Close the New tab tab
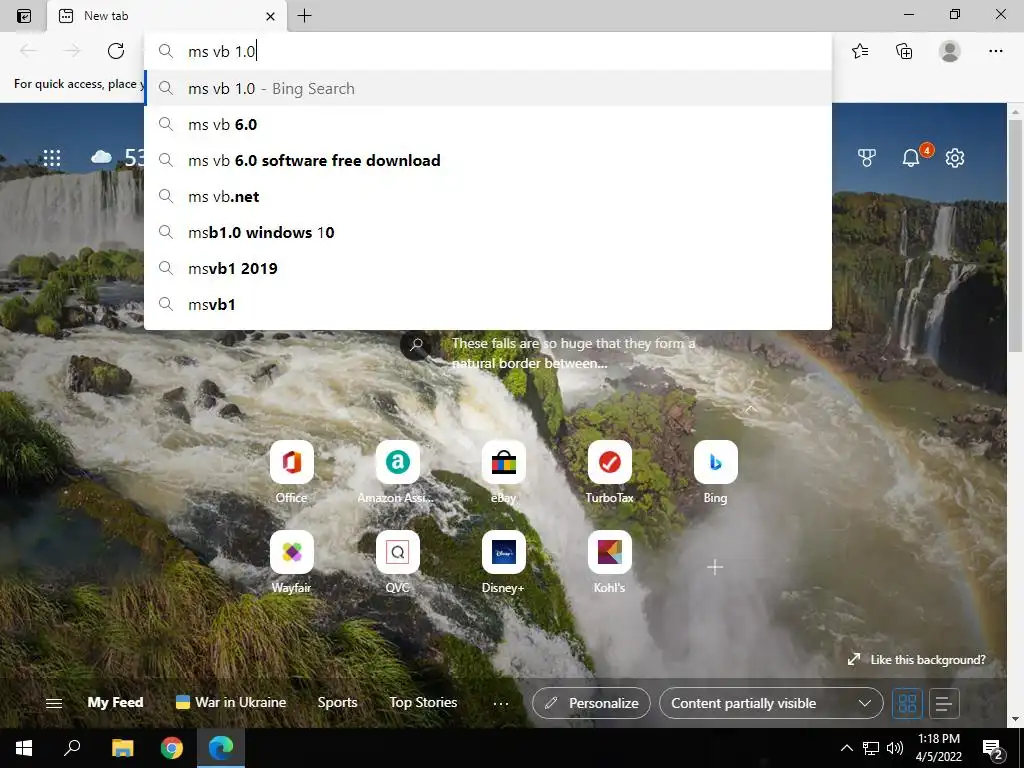1024x768 pixels. tap(270, 16)
